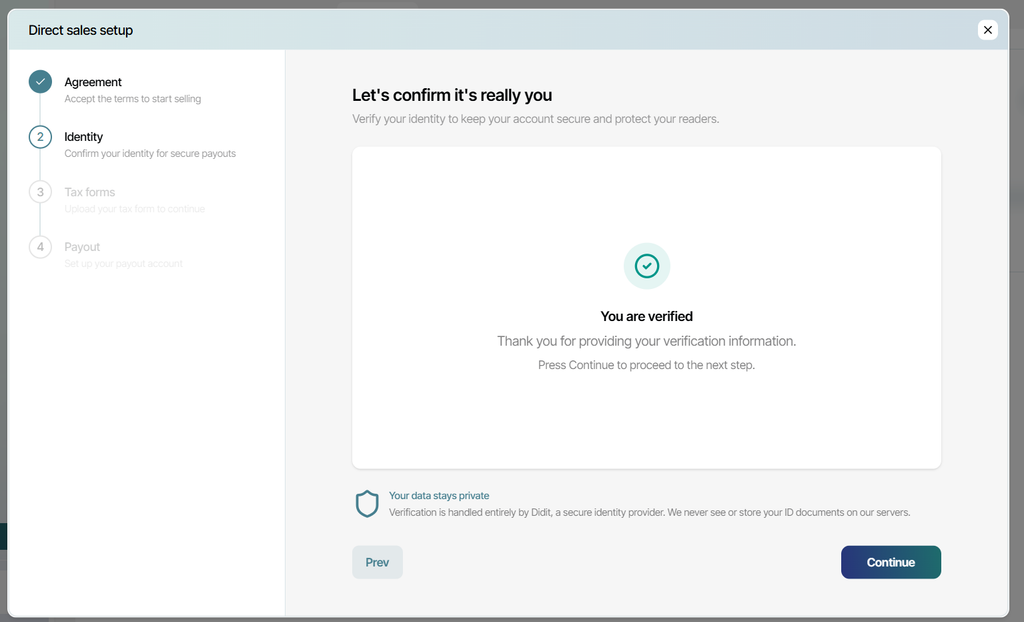Click 'Verify your identity to keep' subtitle
The image size is (1024, 622).
point(536,119)
